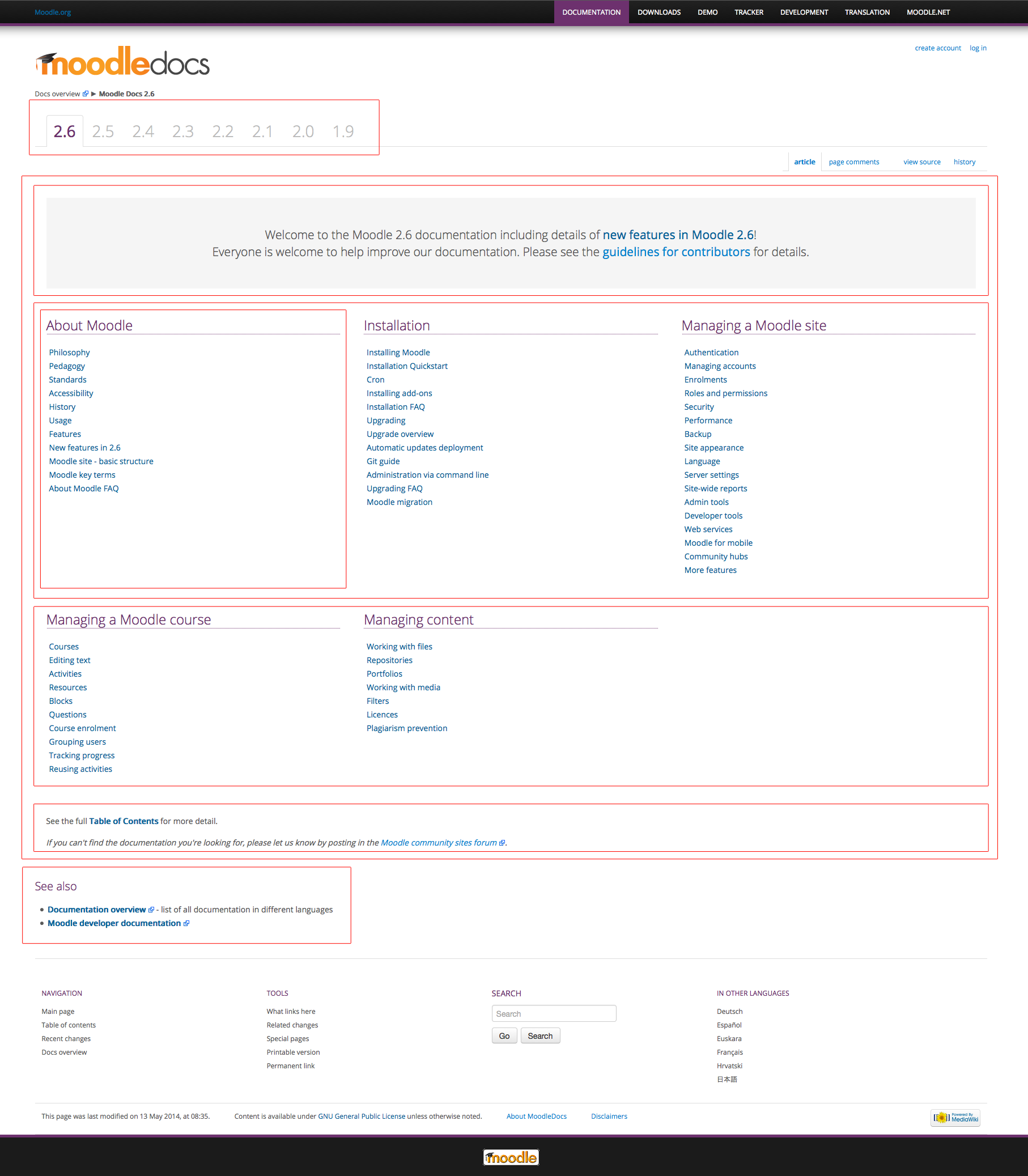Viewport: 1028px width, 1176px height.
Task: Click the Search button
Action: (540, 1035)
